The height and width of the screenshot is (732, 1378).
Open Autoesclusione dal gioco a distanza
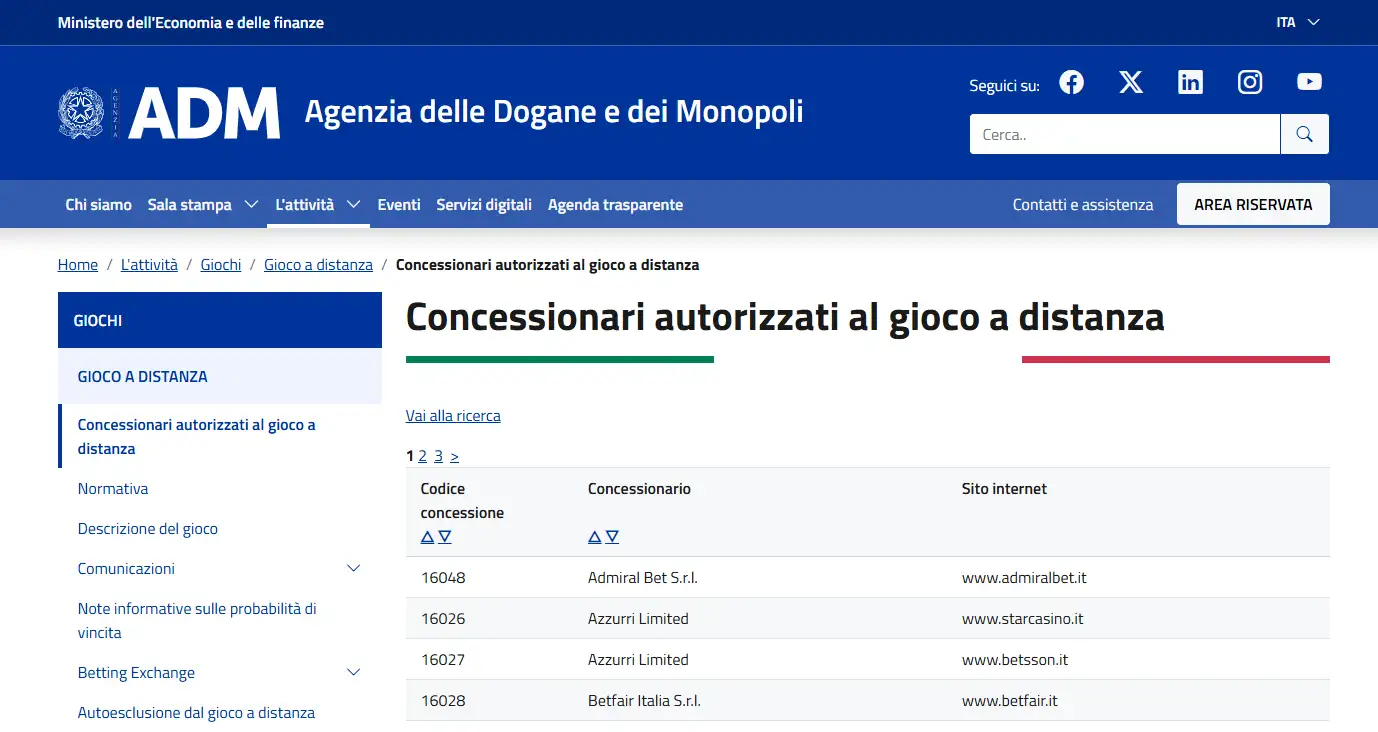[196, 713]
